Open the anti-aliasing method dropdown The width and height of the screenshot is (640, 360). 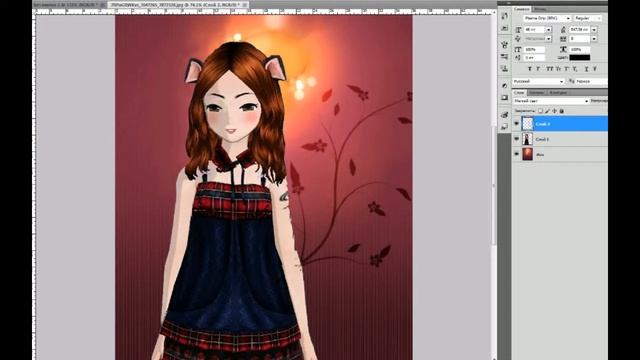pos(592,81)
